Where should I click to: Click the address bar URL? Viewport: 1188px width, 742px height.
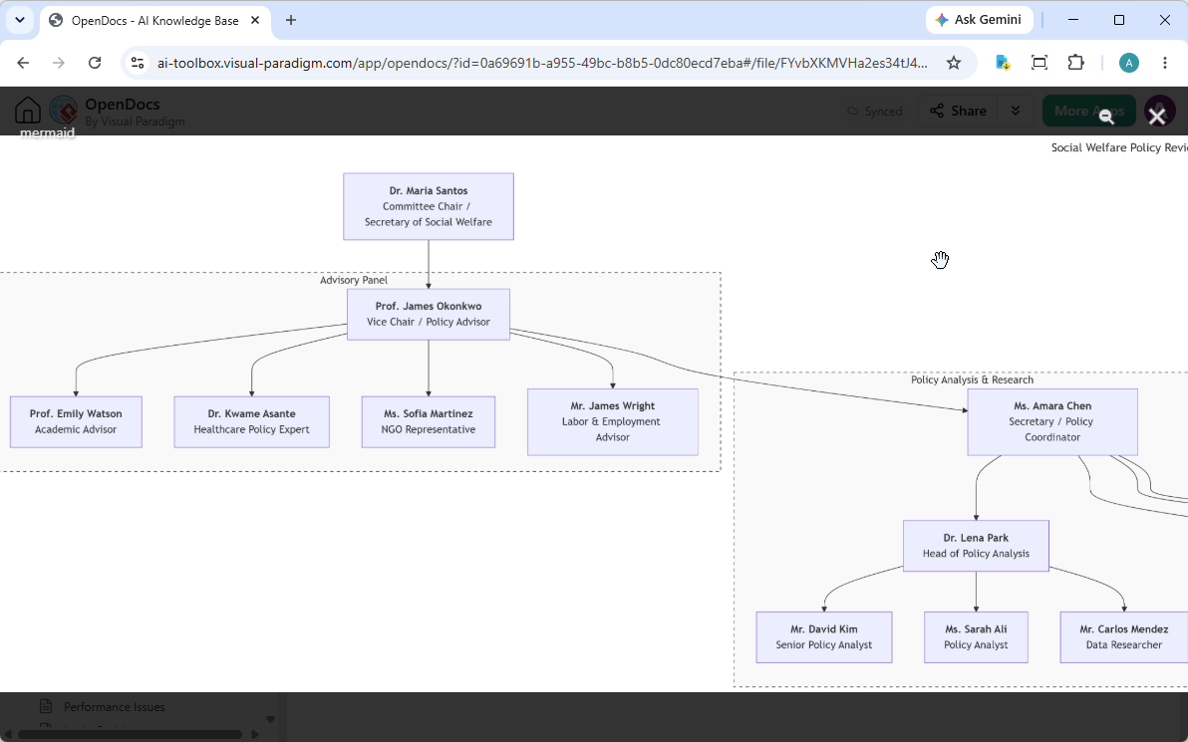542,63
